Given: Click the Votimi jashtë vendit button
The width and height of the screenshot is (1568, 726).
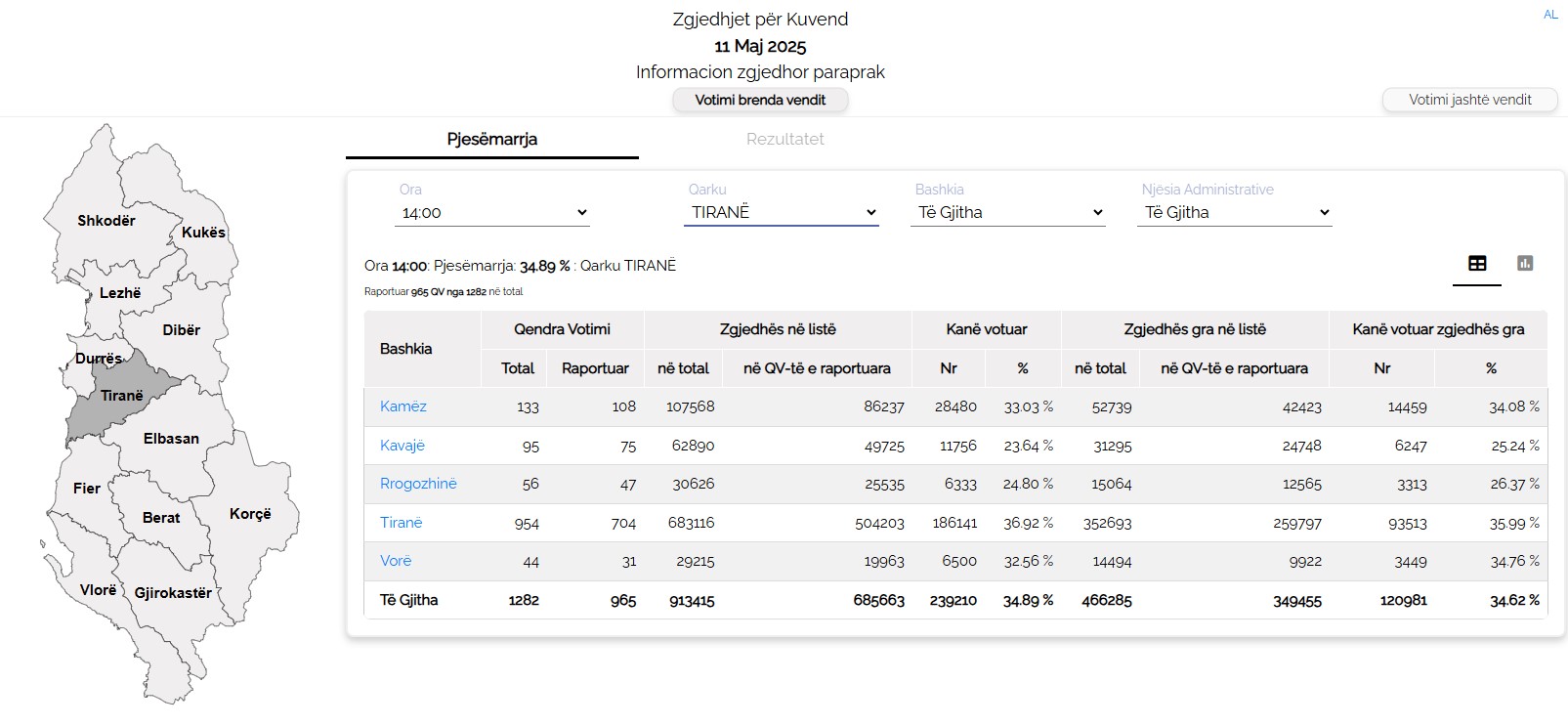Looking at the screenshot, I should coord(1469,100).
